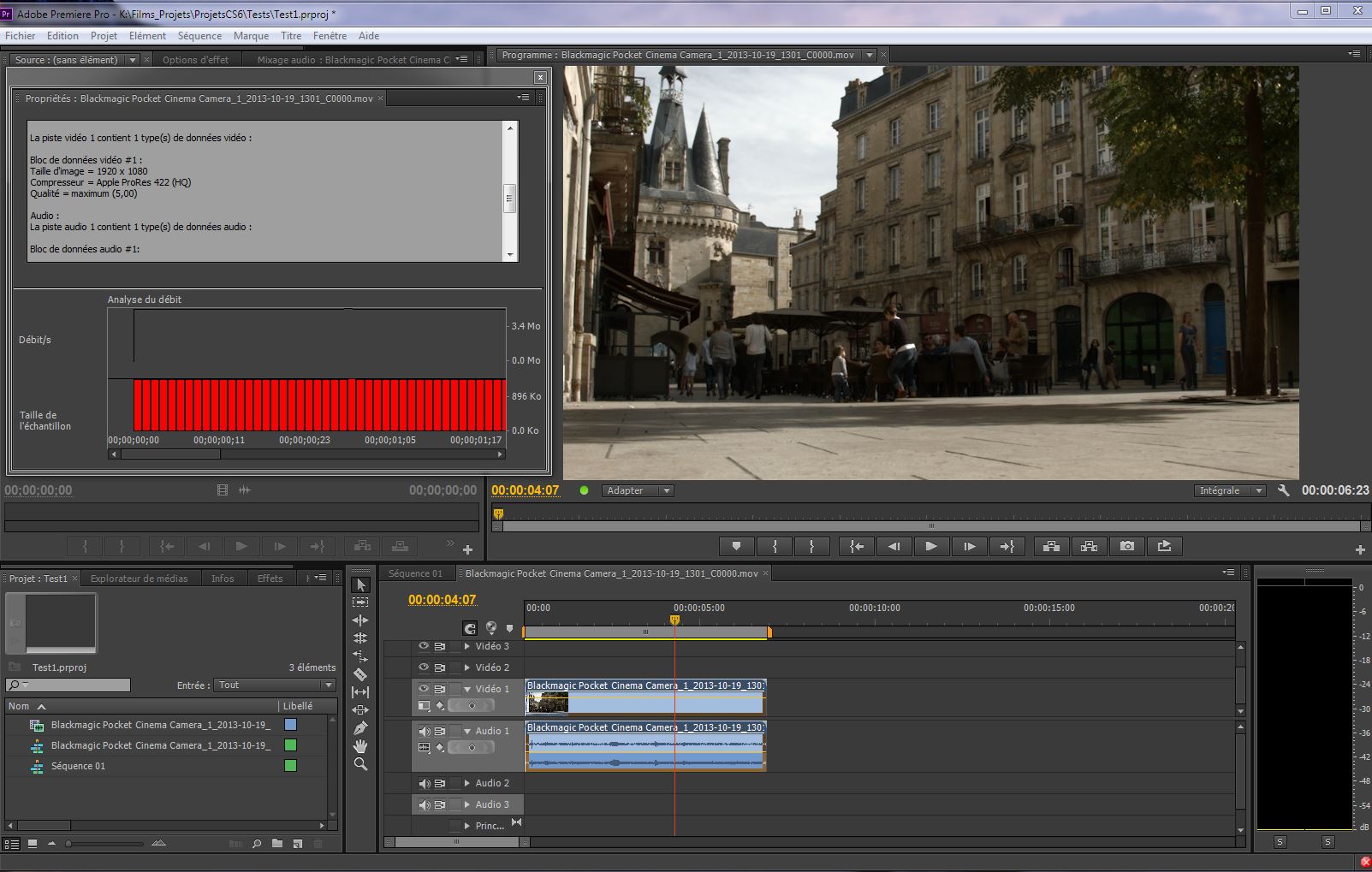
Task: Create a new bin in Project panel
Action: tap(277, 844)
